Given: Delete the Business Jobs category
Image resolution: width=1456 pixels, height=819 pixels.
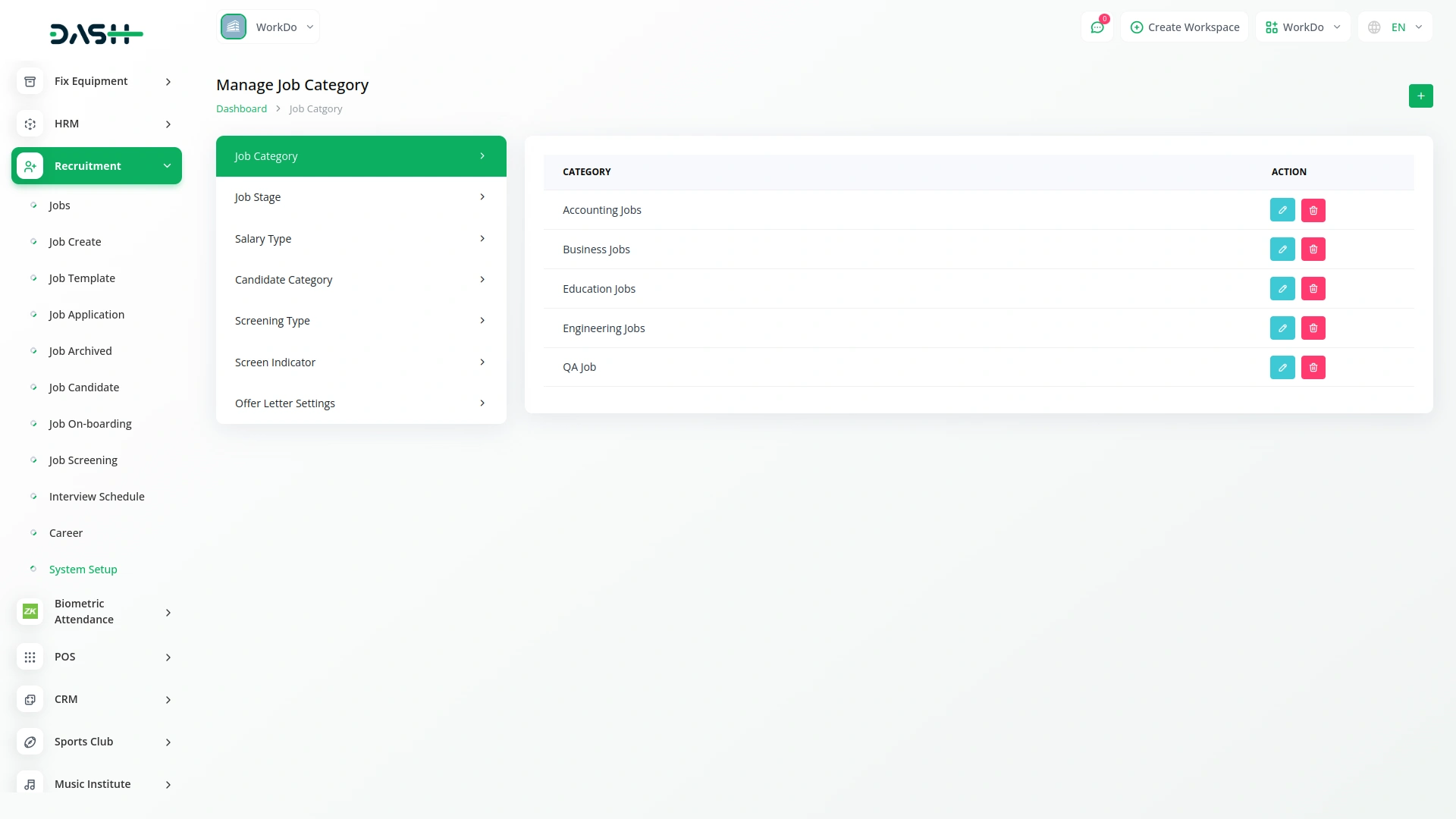Looking at the screenshot, I should click(1313, 249).
